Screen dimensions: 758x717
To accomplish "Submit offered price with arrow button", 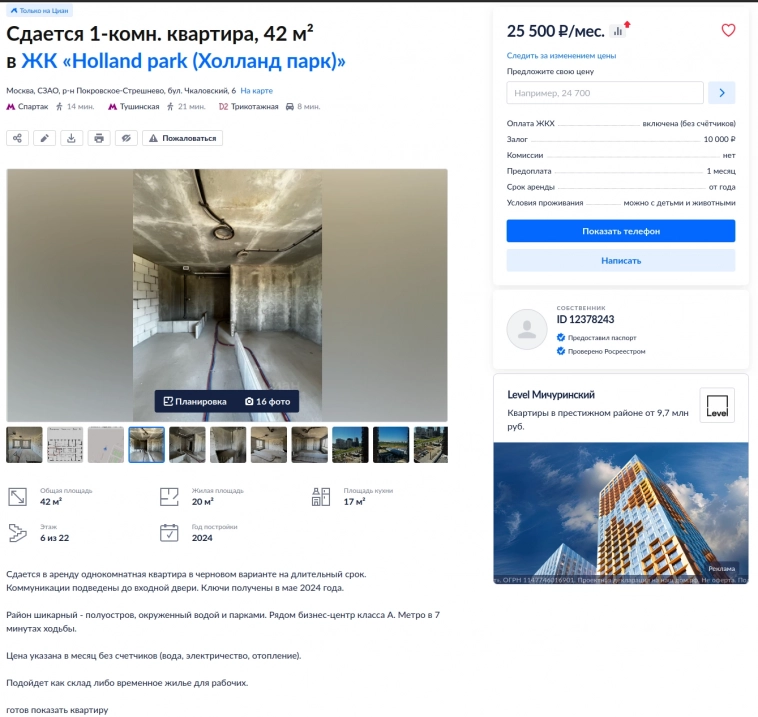I will tap(722, 93).
